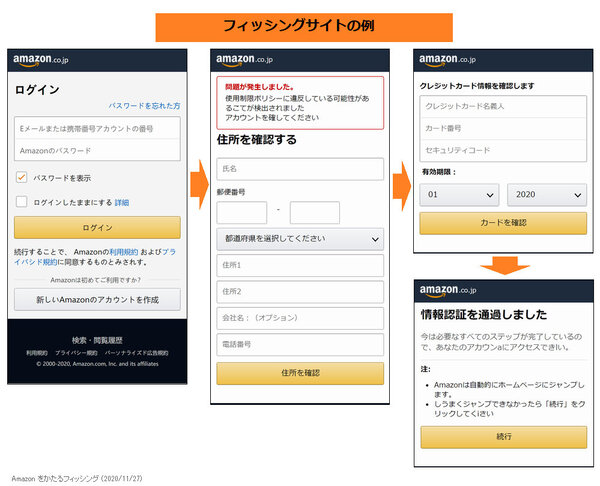The width and height of the screenshot is (600, 486).
Task: Click 検索・閲覧履歴 in the login page footer
Action: (97, 340)
